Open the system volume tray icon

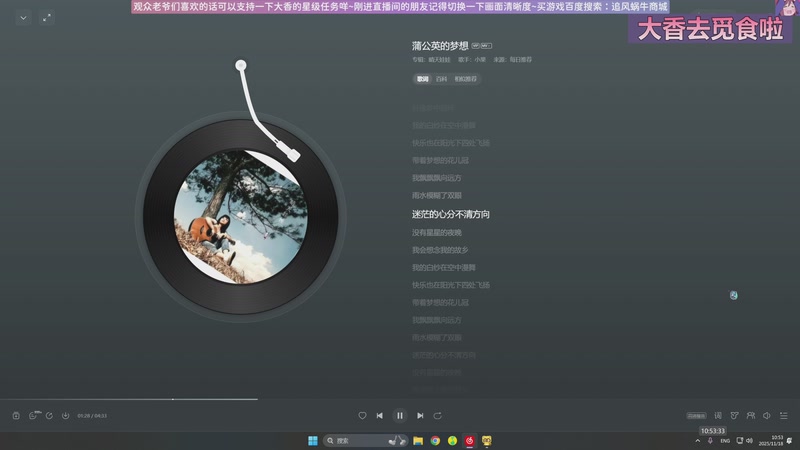click(x=749, y=441)
